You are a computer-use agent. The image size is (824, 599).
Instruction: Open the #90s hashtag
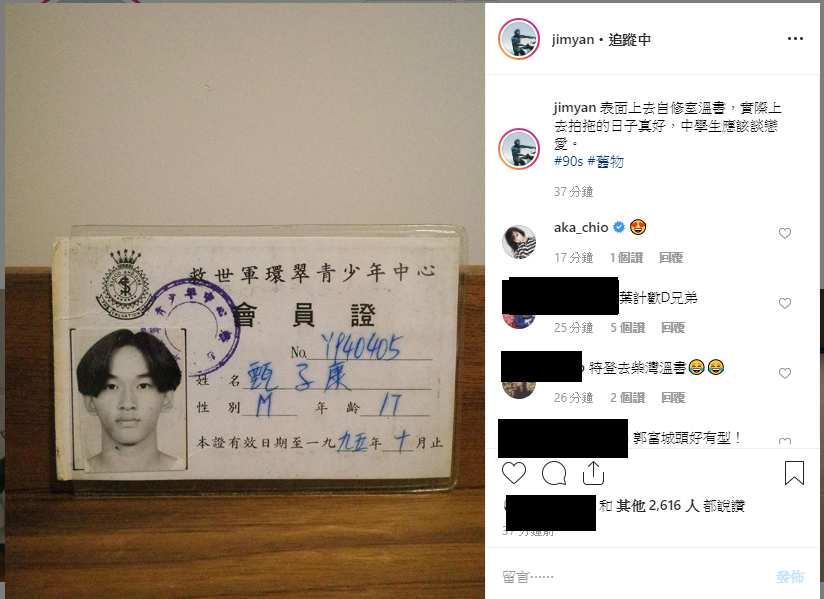tap(568, 161)
